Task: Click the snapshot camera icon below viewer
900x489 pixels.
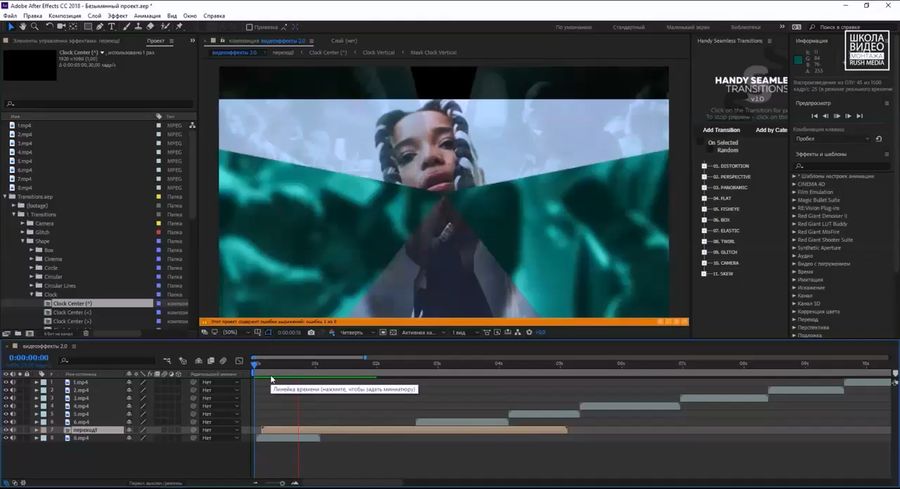Action: (311, 332)
